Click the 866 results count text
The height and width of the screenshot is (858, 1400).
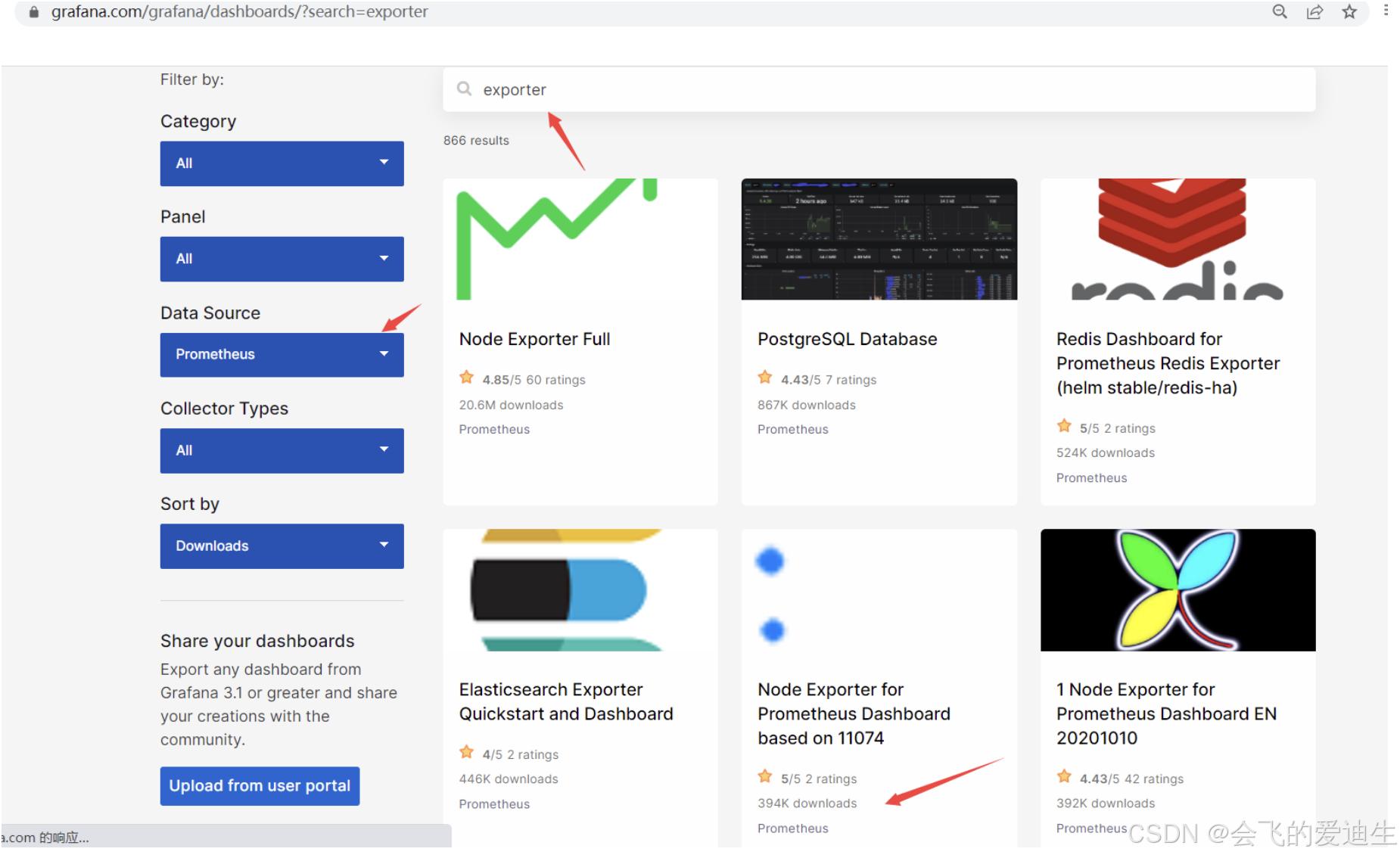(x=476, y=141)
